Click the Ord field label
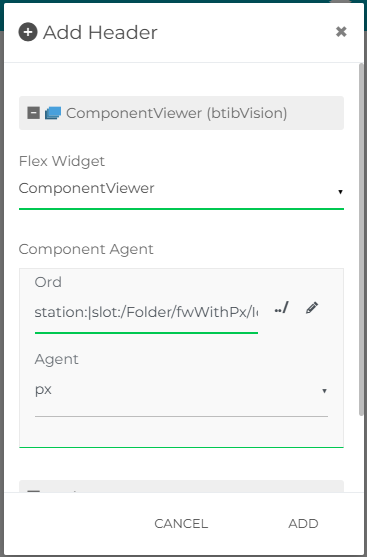Screen dimensions: 367x557 coord(48,282)
